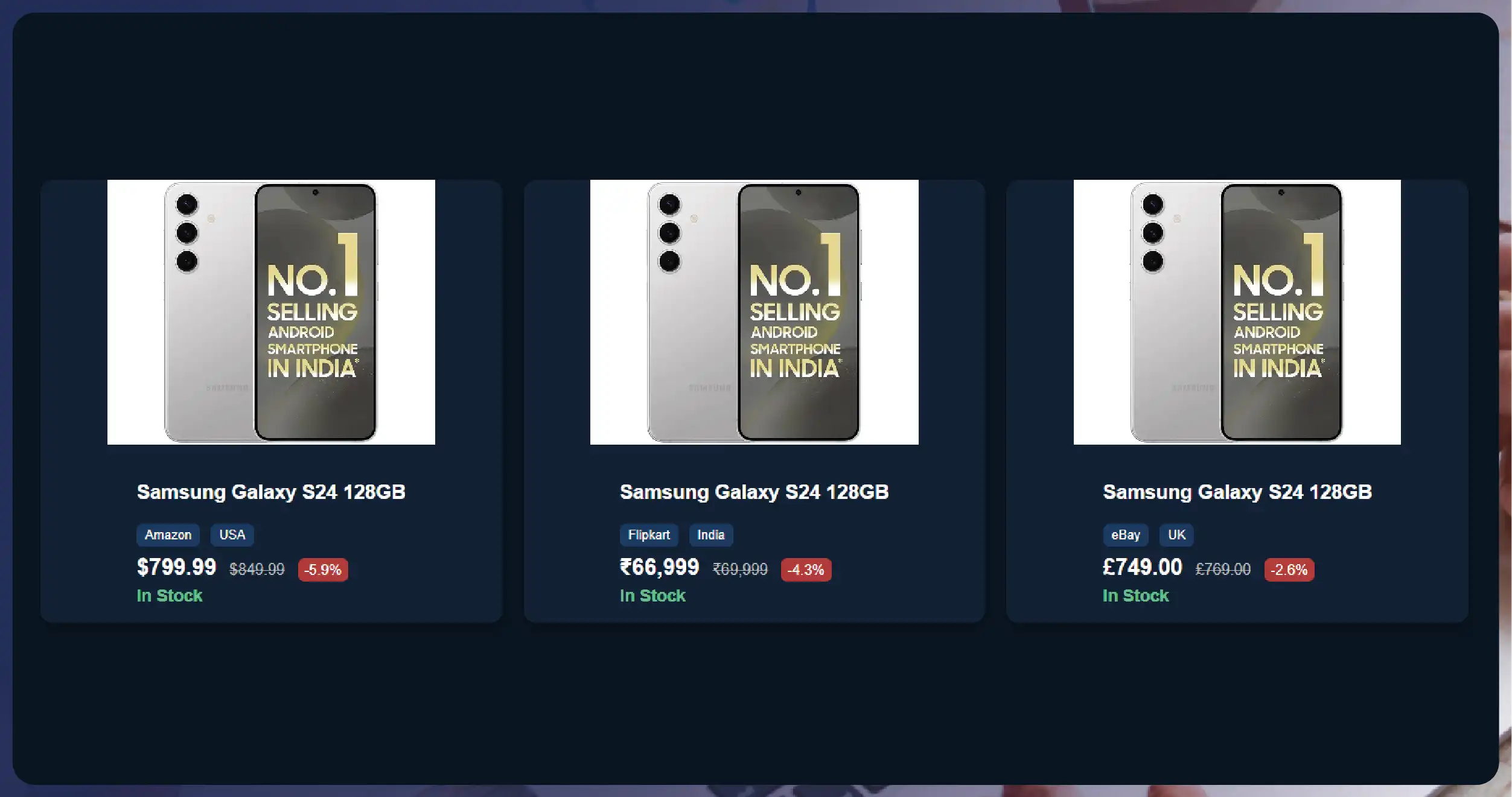Click the $799.99 current price
This screenshot has width=1512, height=797.
(x=176, y=567)
